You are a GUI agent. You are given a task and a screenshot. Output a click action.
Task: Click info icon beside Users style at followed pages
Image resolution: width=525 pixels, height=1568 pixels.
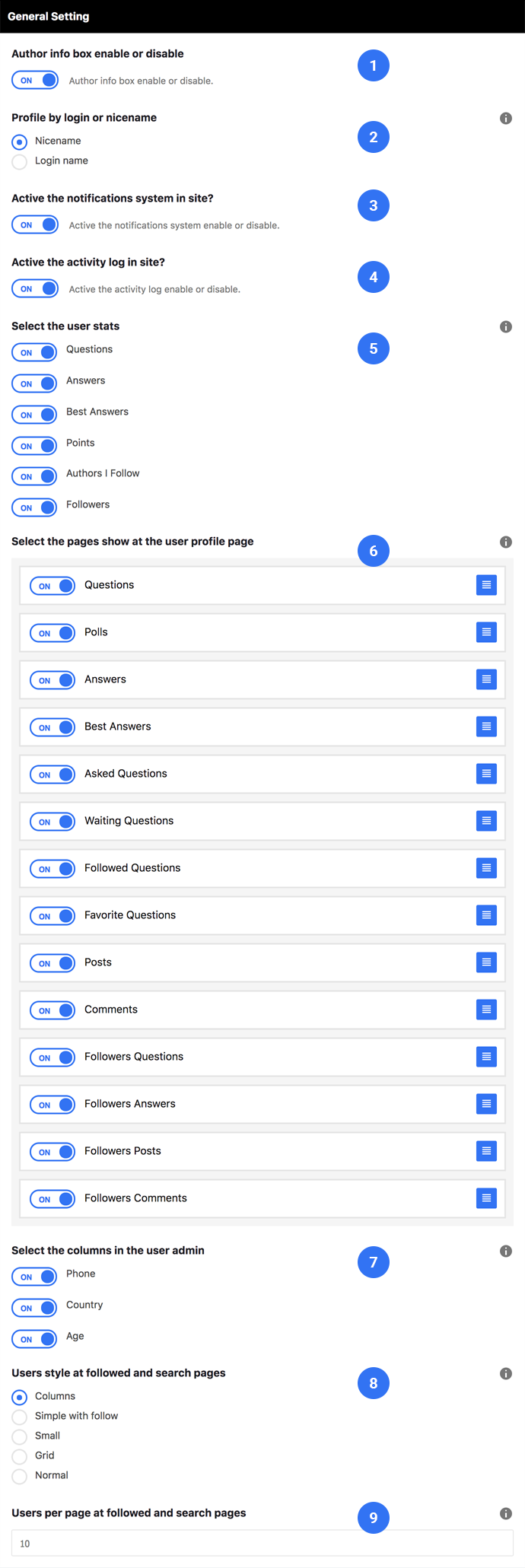506,1373
